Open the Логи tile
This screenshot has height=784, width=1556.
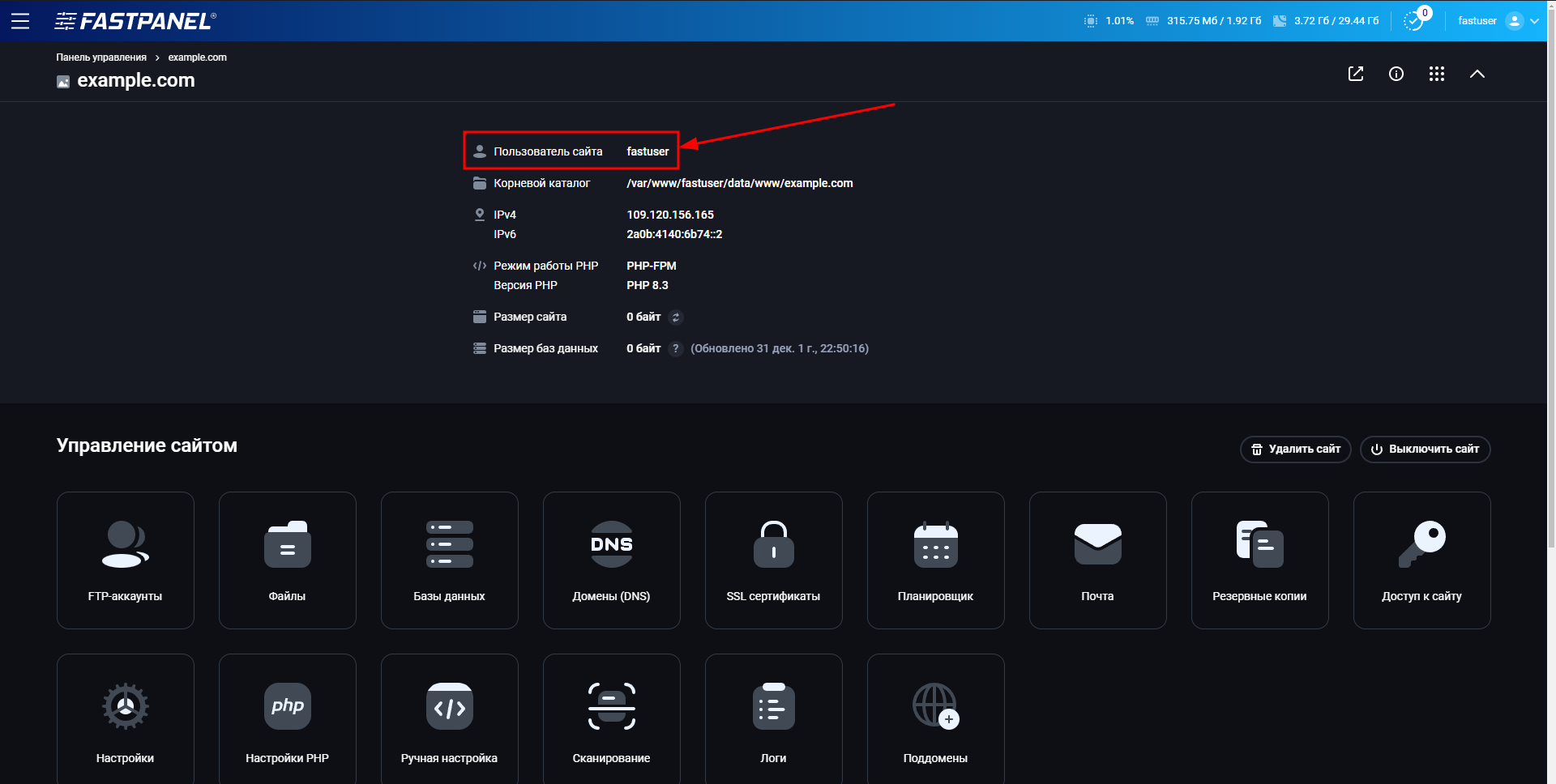click(773, 718)
